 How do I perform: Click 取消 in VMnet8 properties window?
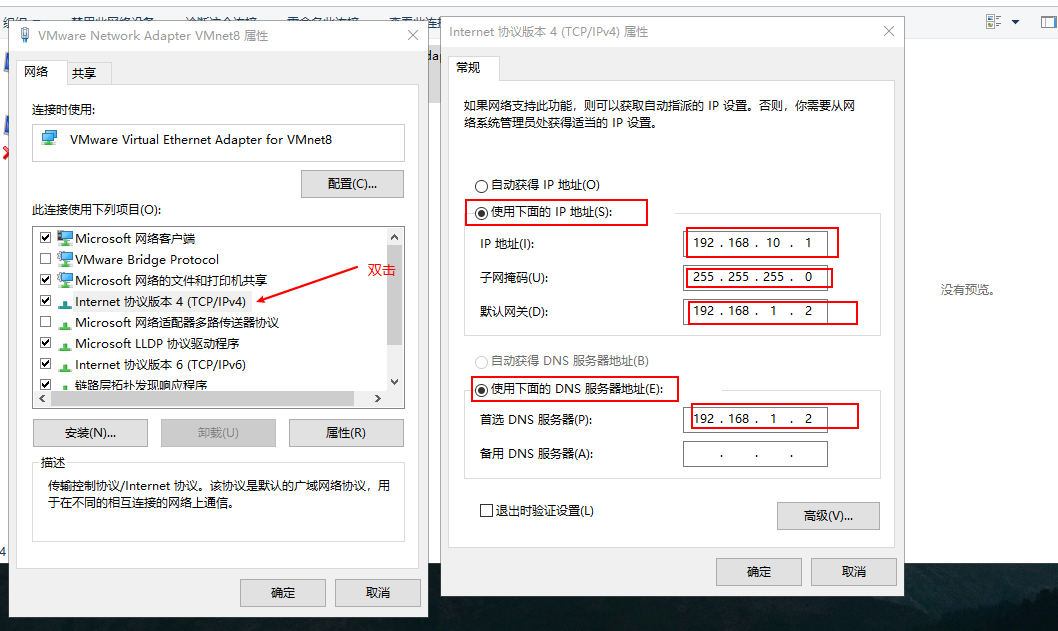click(x=378, y=593)
